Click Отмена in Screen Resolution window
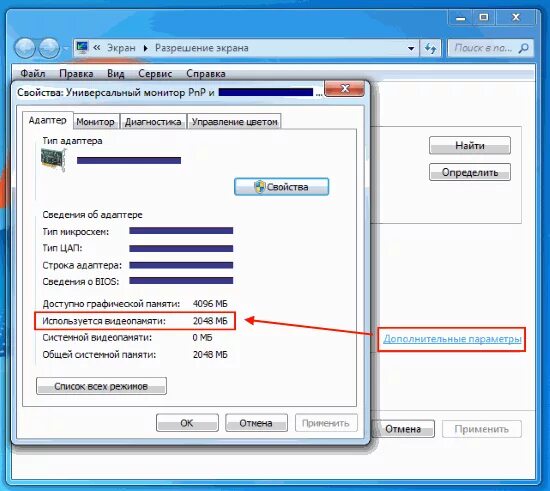This screenshot has width=550, height=491. tap(403, 429)
